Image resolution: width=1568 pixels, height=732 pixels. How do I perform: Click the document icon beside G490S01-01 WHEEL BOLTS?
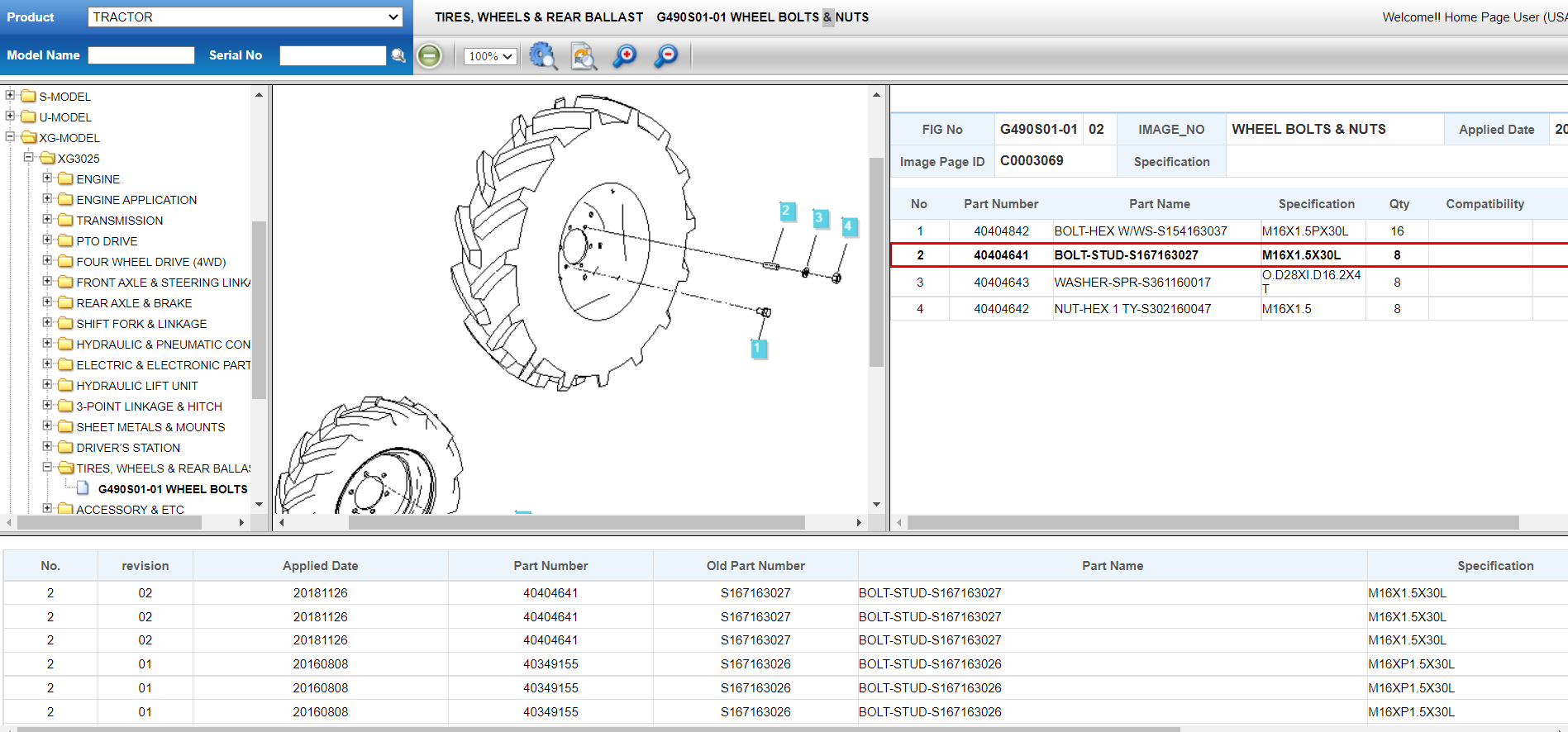[x=83, y=488]
